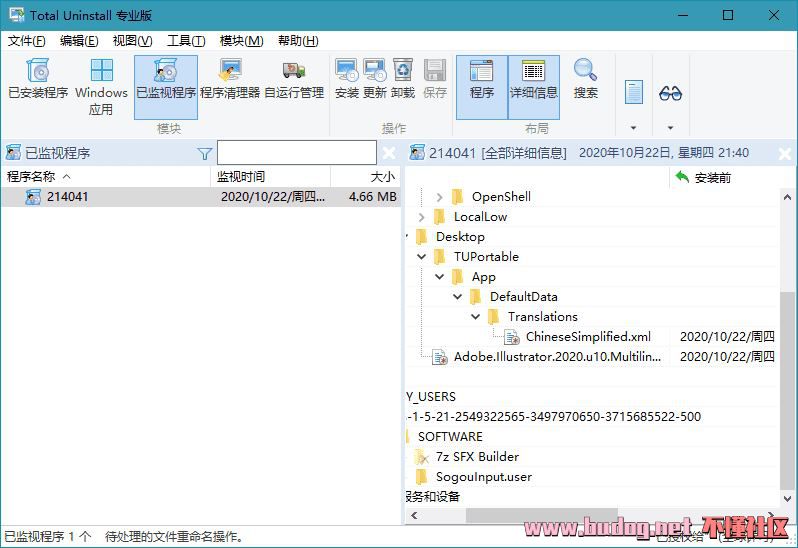Open the 文件(F) menu

point(26,41)
